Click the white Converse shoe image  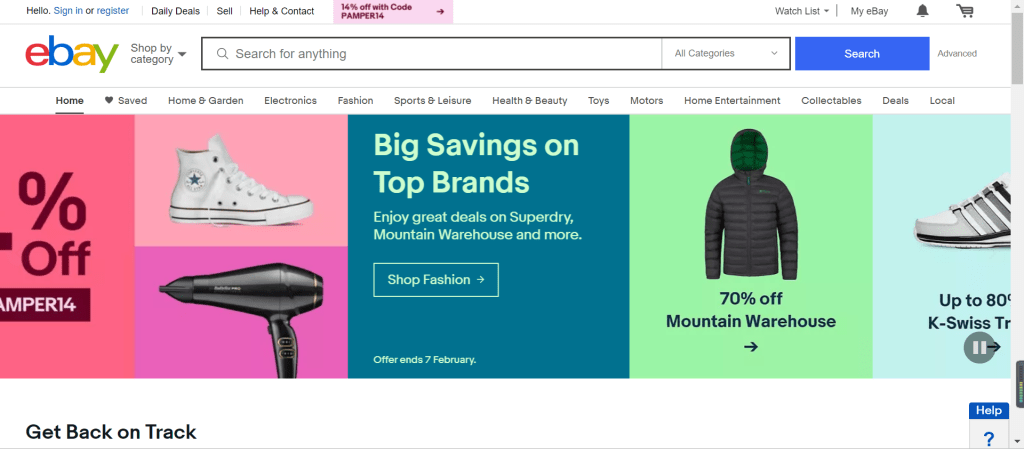pyautogui.click(x=240, y=181)
